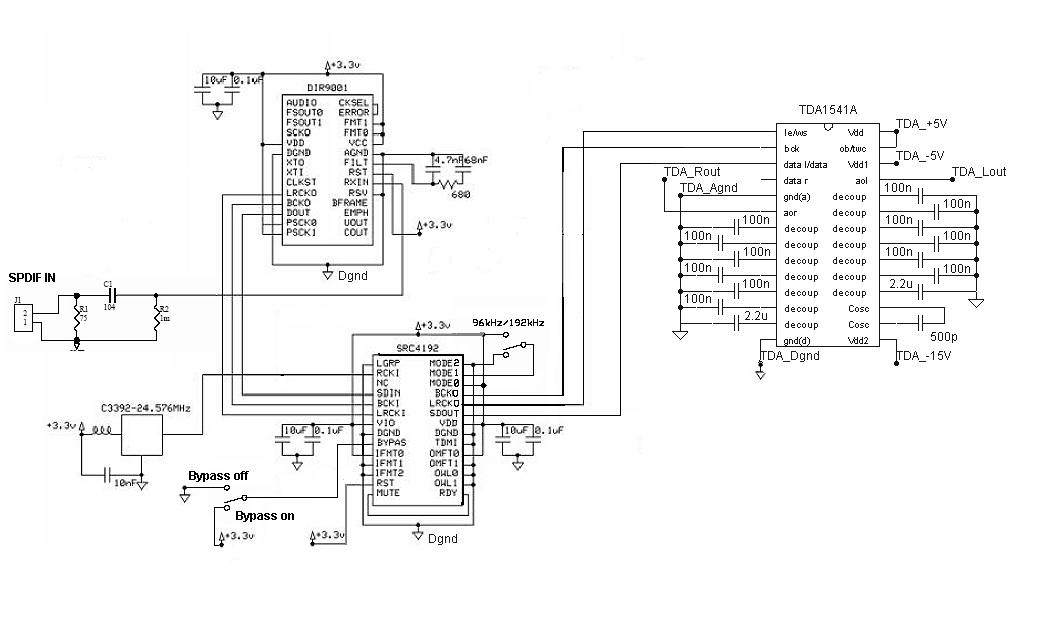This screenshot has height=636, width=1064.
Task: Click the DIR9001 chip title
Action: [x=327, y=88]
